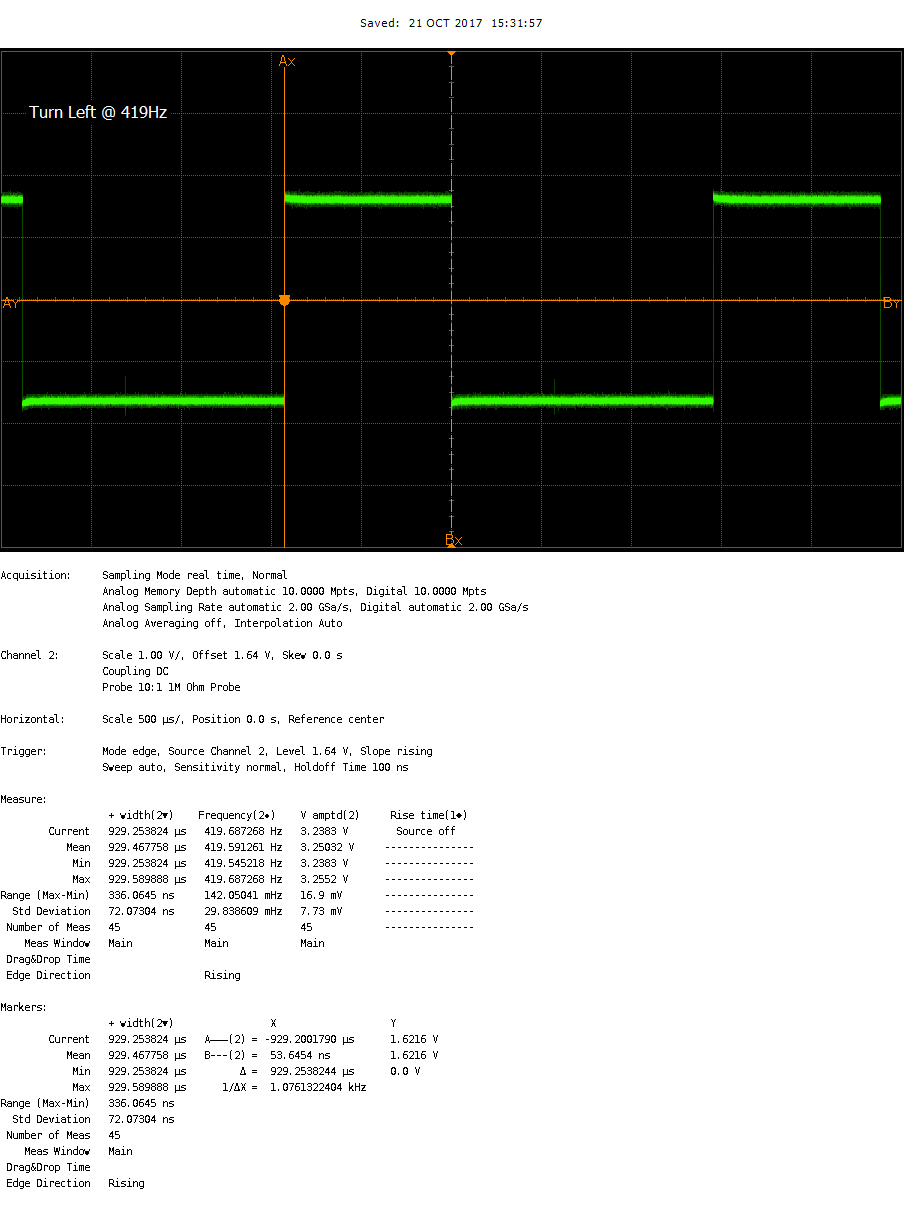The image size is (904, 1208).
Task: Click the 'Rise time(1♦)' column header
Action: (428, 815)
